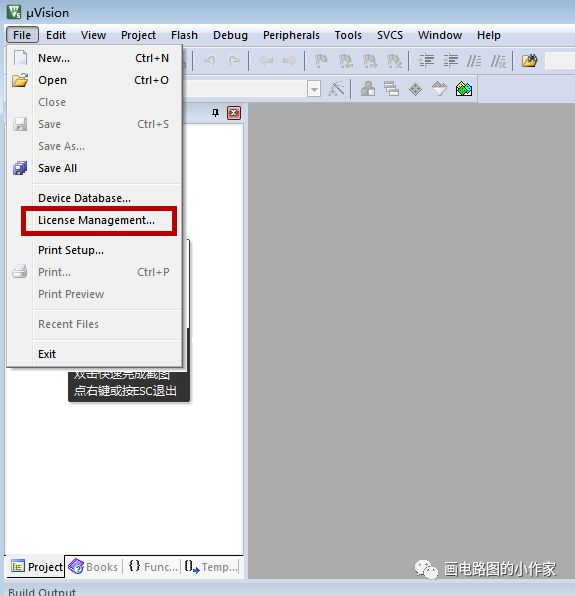Select License Management... menu entry
Viewport: 575px width, 596px height.
(x=94, y=220)
